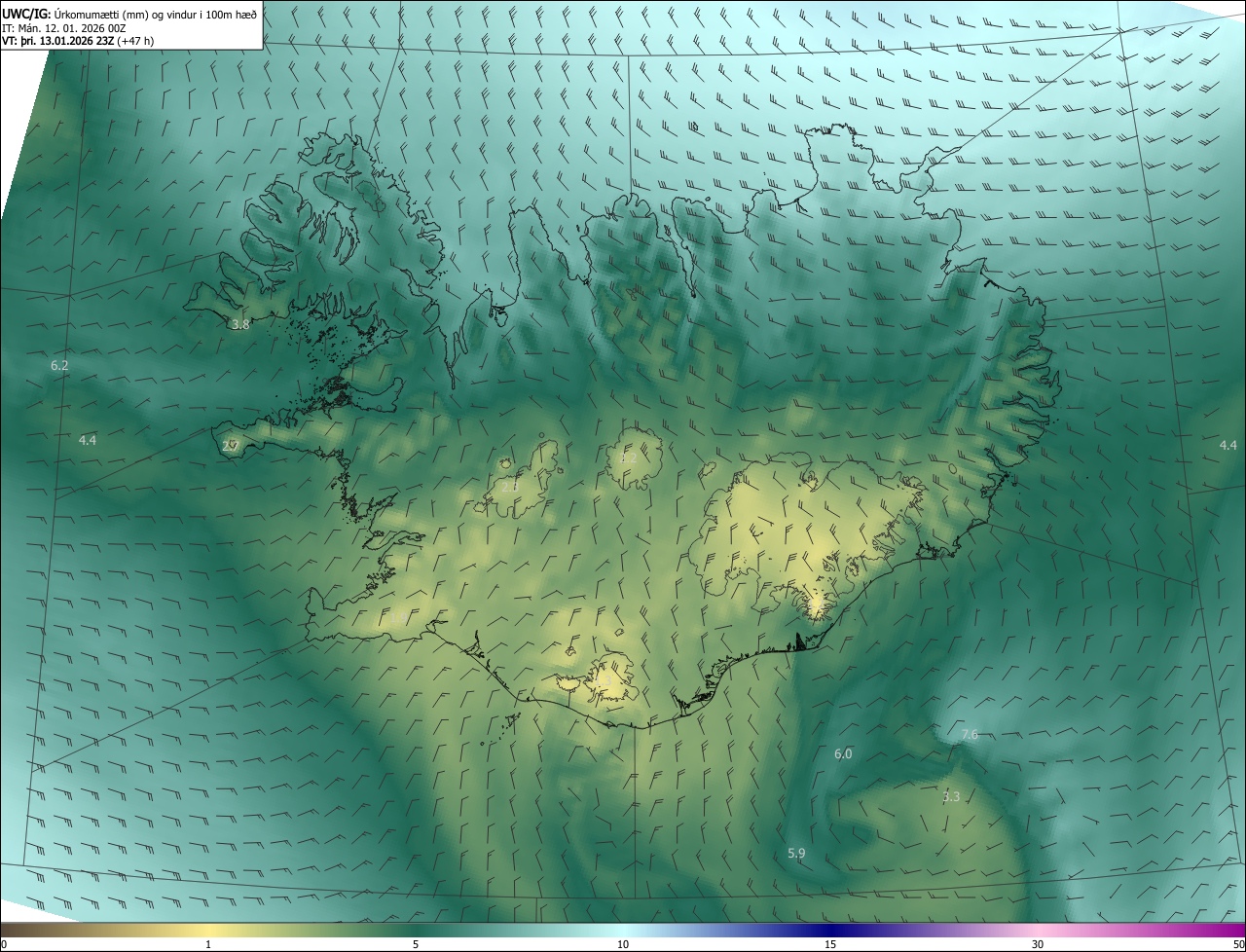
Task: Click the 4.4 value off the east coast
Action: (x=1228, y=445)
